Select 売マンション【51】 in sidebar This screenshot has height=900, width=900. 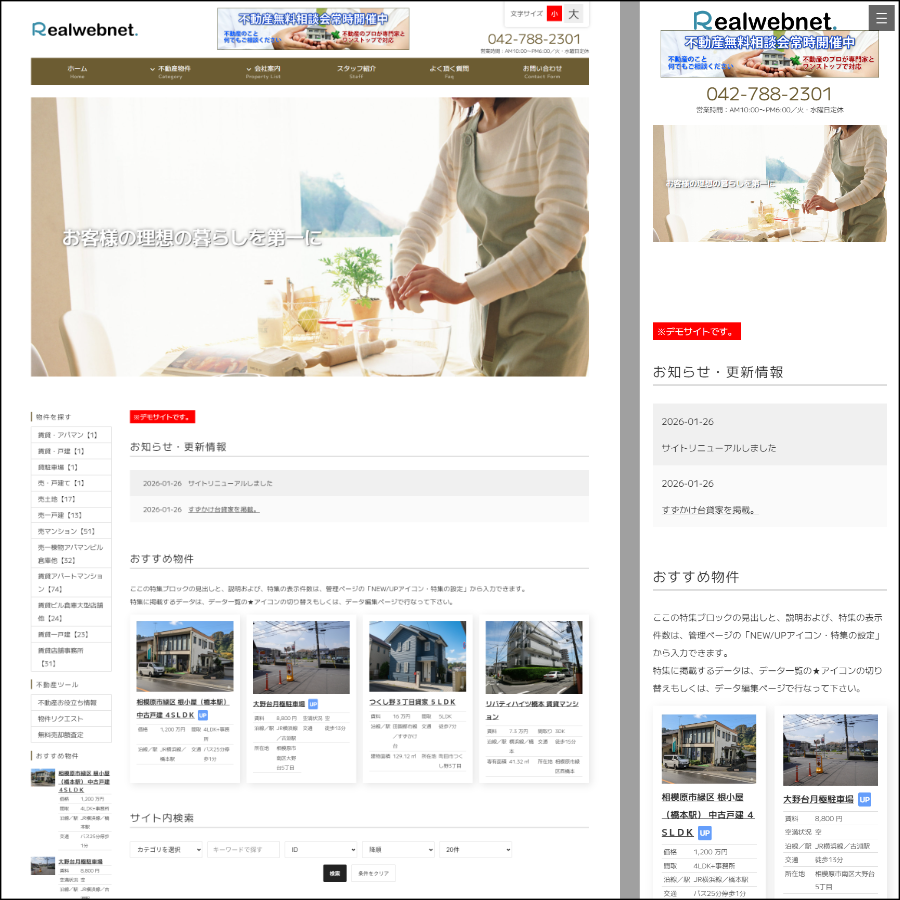[67, 531]
